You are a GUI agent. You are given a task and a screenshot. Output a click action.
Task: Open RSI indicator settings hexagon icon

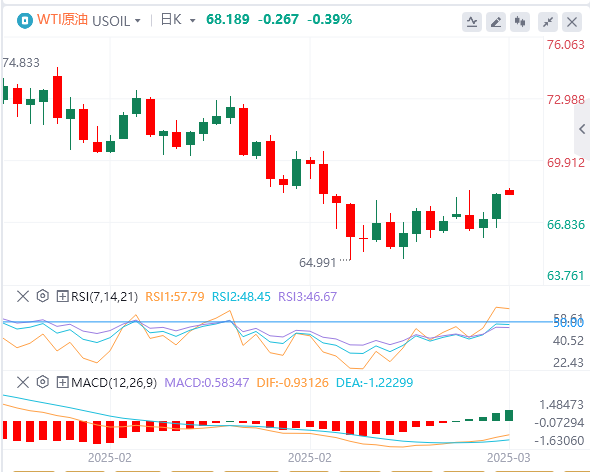[x=43, y=296]
